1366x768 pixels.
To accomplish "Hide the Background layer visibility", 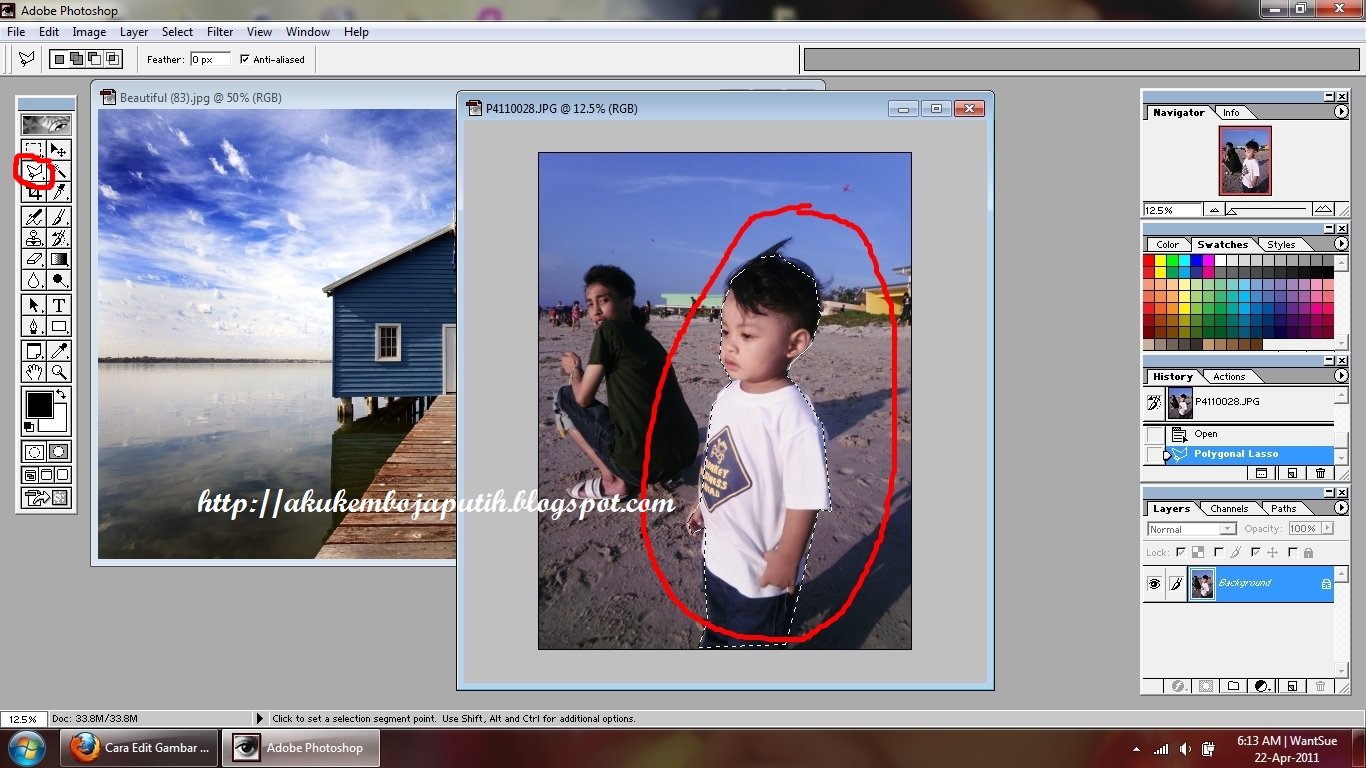I will (1153, 583).
